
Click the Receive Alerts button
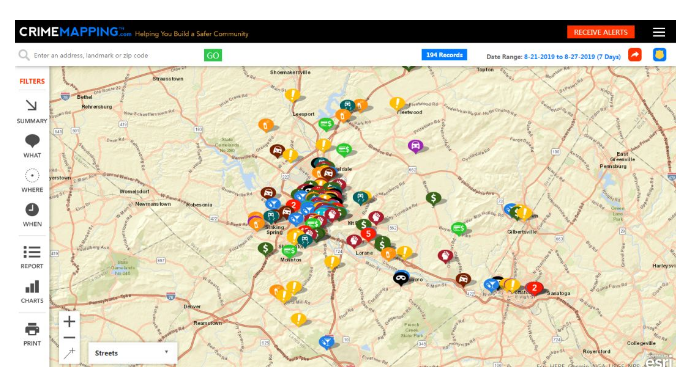601,32
